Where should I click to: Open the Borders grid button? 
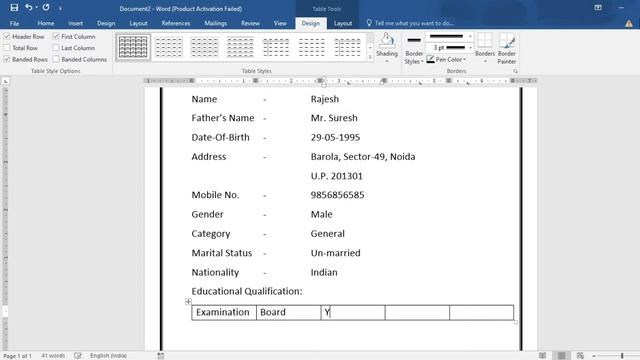pyautogui.click(x=485, y=40)
